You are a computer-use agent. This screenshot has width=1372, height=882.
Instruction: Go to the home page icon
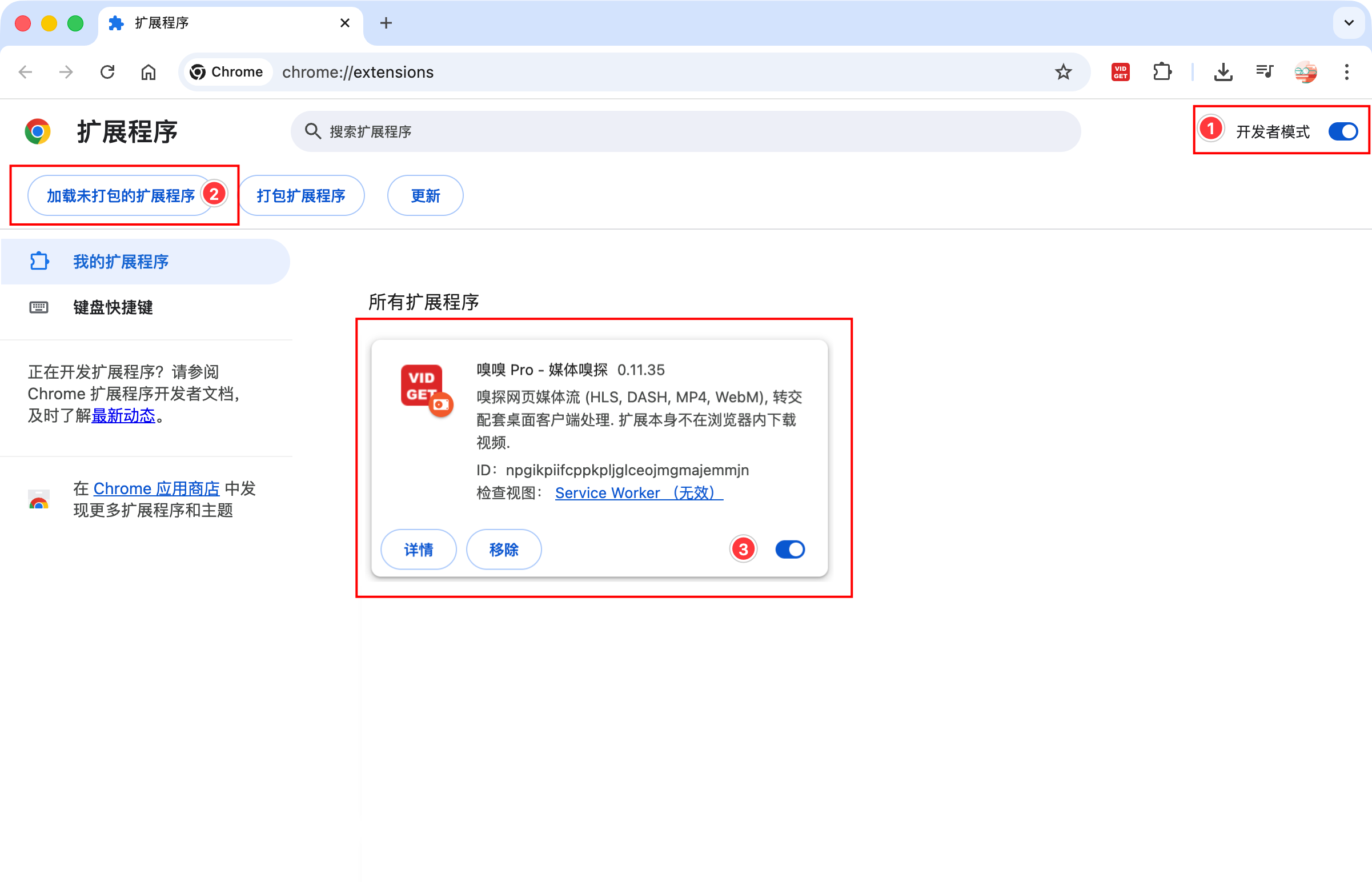(149, 72)
